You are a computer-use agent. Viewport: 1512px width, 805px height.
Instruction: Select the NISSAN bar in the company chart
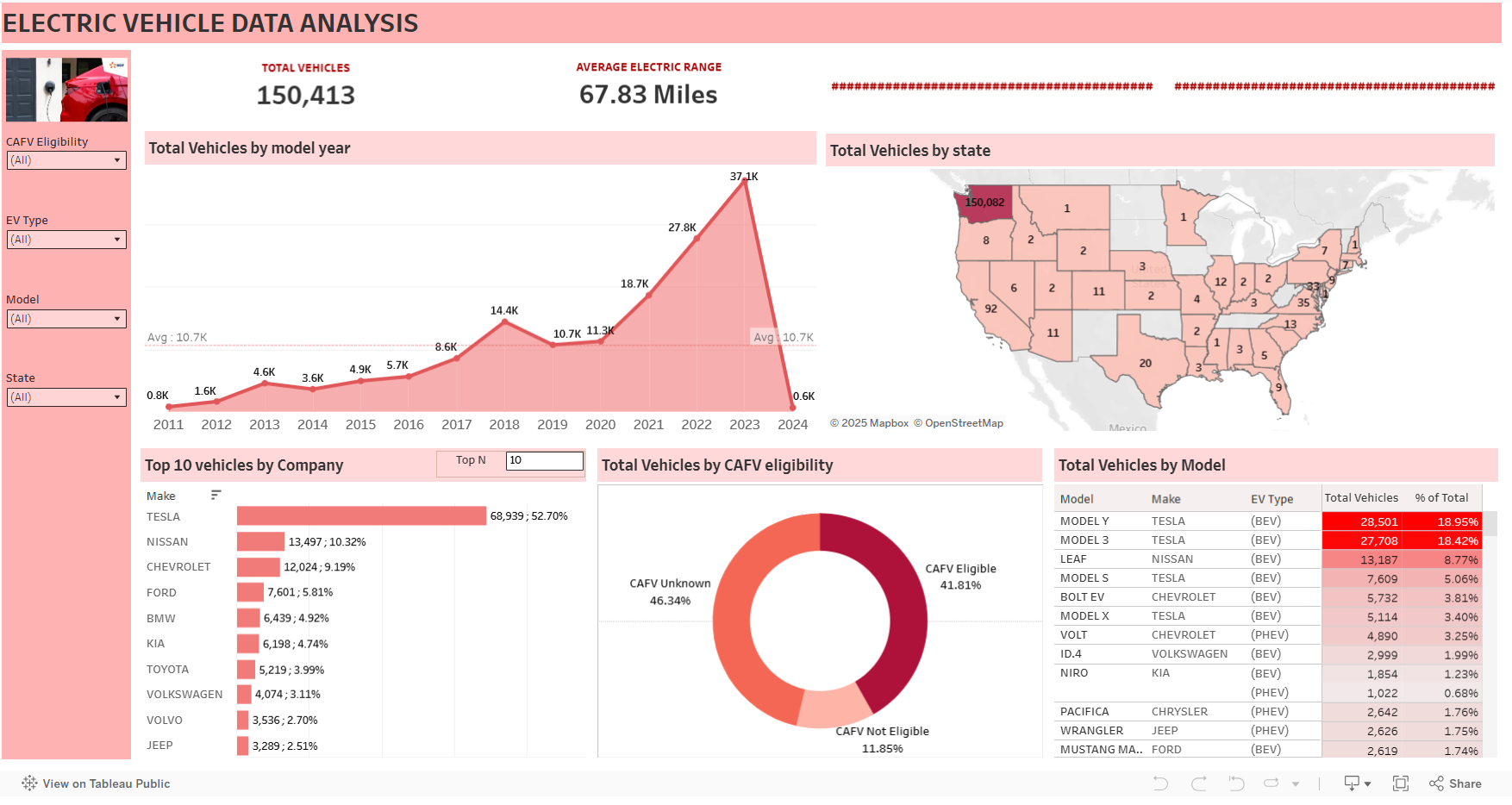(260, 541)
